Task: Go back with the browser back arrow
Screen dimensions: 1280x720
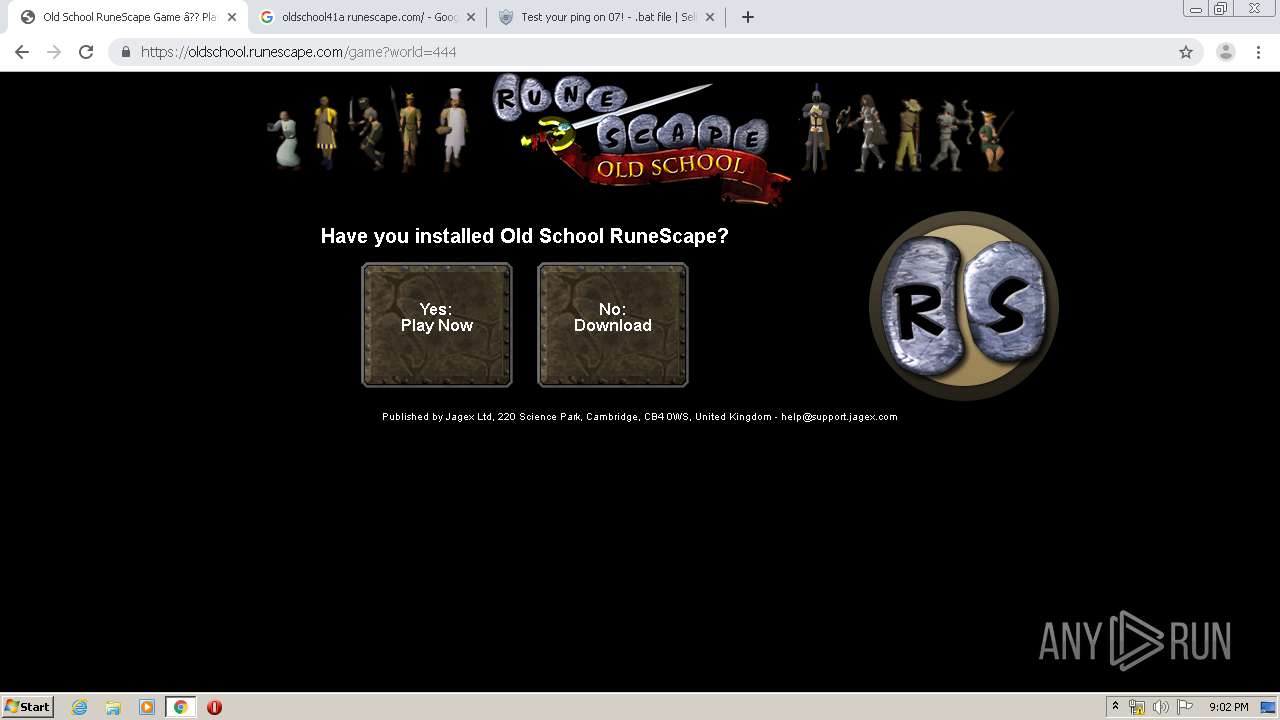Action: coord(22,52)
